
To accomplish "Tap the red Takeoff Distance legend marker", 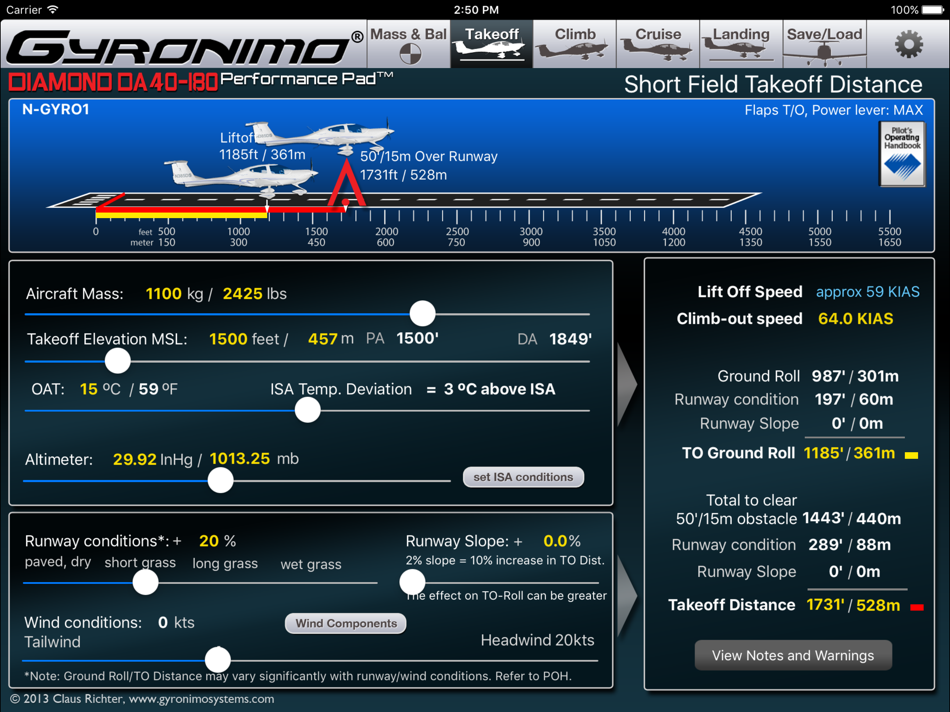I will 917,607.
